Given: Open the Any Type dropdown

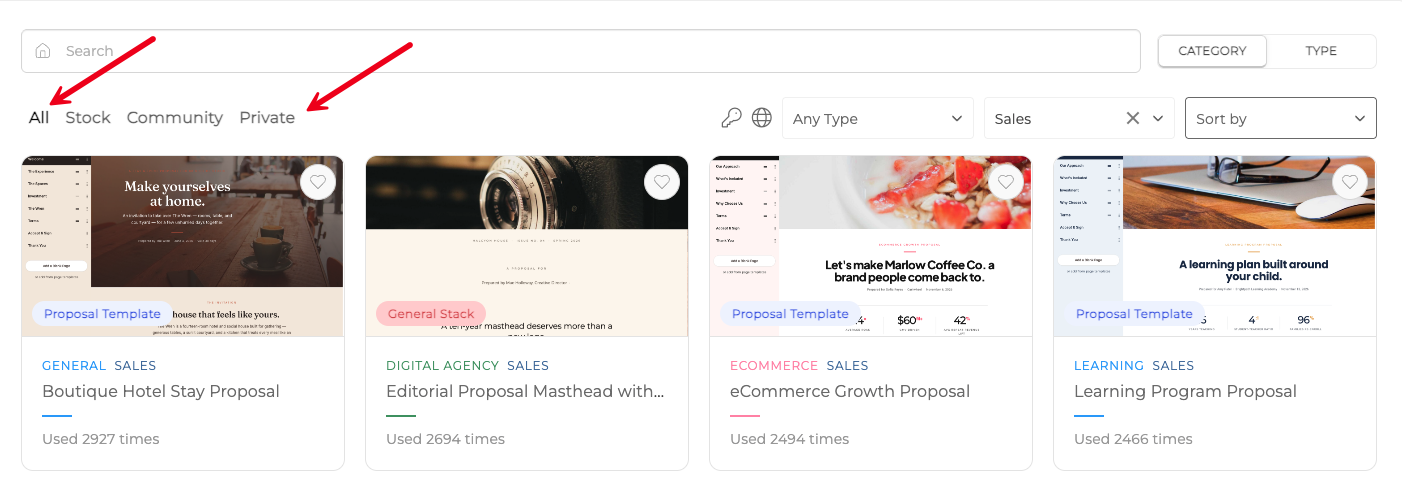Looking at the screenshot, I should 877,118.
